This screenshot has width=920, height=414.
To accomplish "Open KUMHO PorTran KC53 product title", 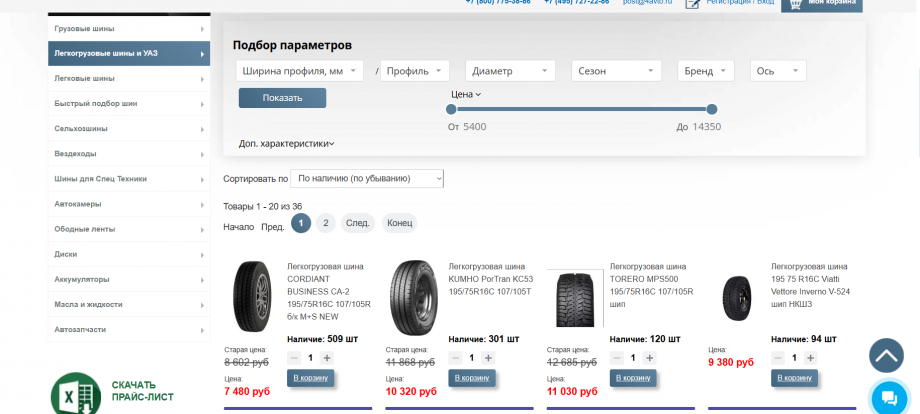I will pos(491,279).
